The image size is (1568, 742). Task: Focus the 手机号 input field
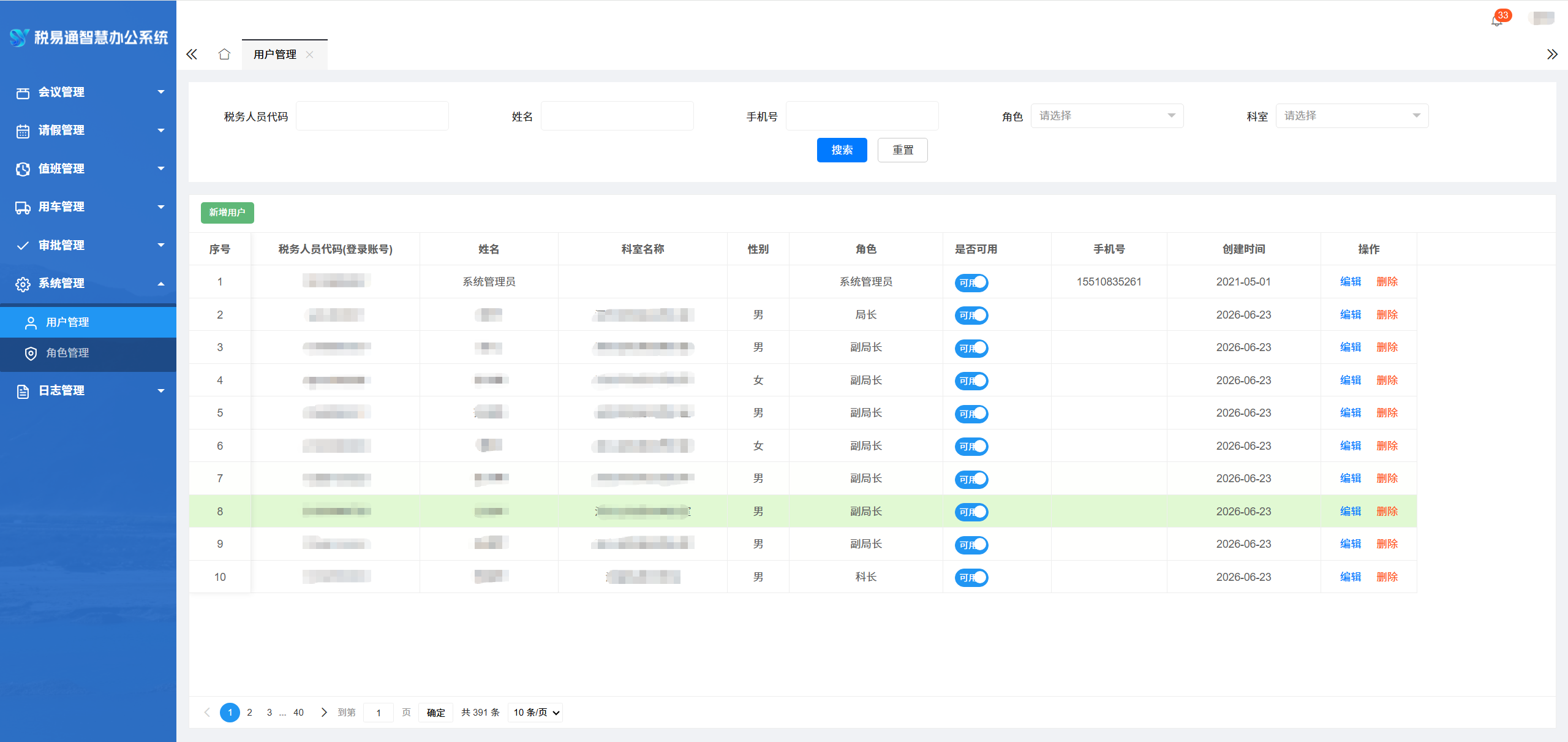[x=862, y=116]
